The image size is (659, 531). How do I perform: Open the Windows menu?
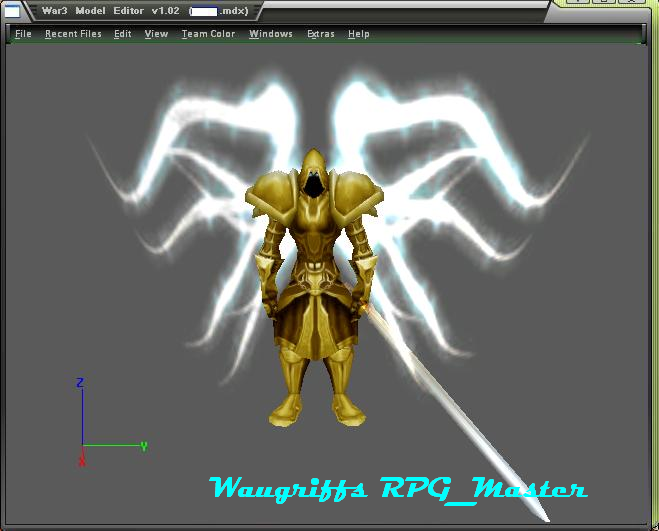click(x=271, y=34)
